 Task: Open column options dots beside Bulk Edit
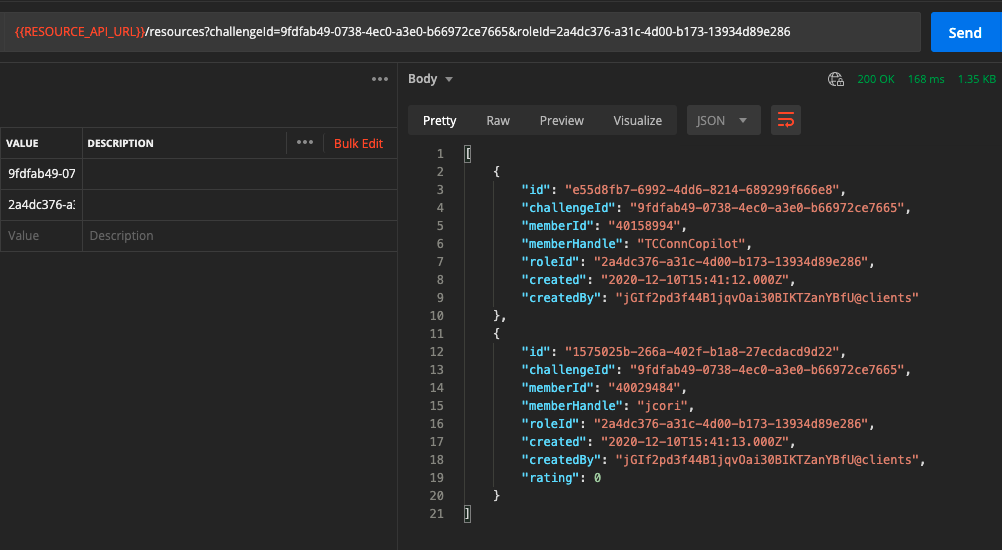(305, 142)
